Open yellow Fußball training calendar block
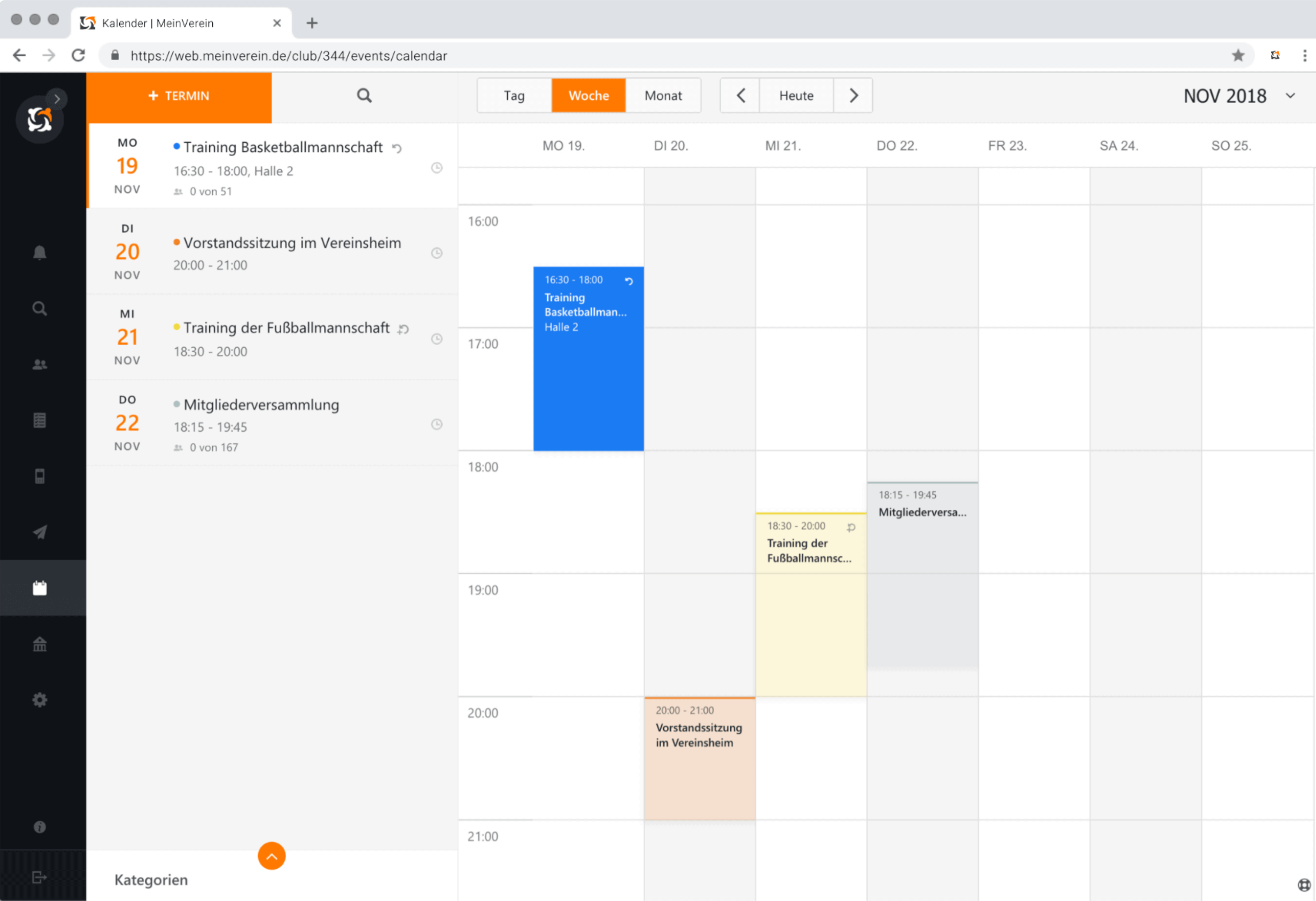The width and height of the screenshot is (1316, 901). 811,605
